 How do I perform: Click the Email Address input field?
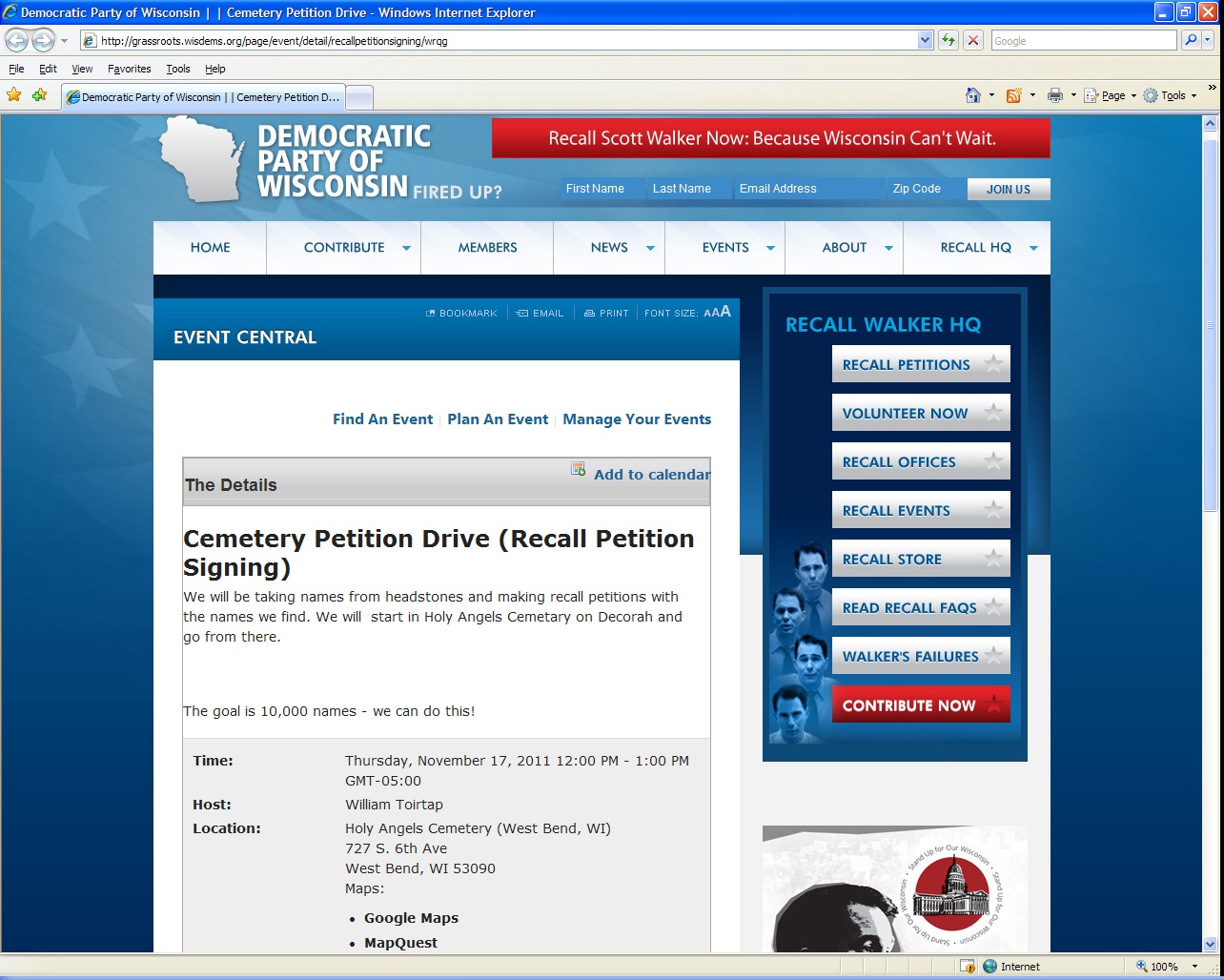[808, 189]
